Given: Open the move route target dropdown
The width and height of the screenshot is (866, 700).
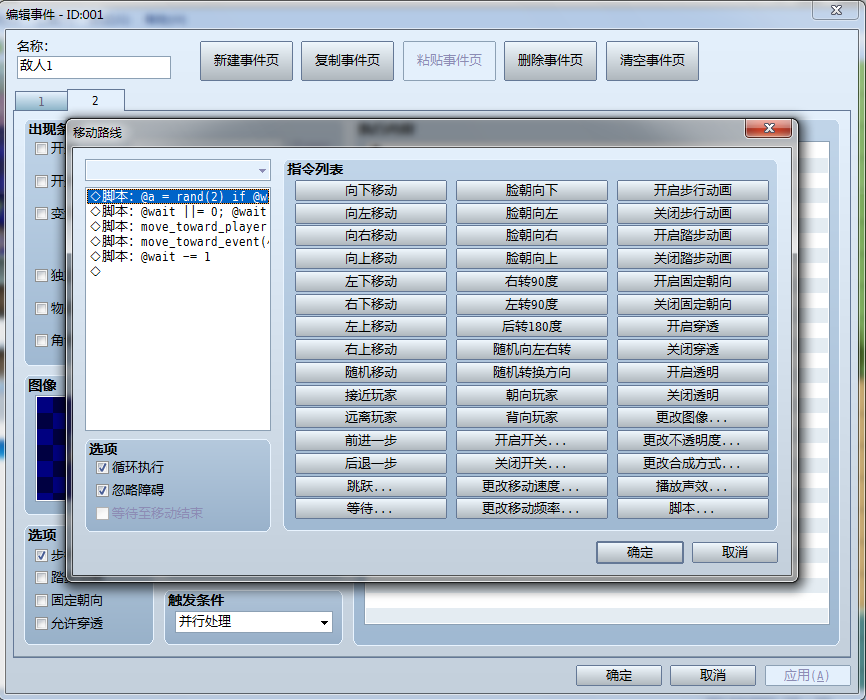Looking at the screenshot, I should (177, 170).
